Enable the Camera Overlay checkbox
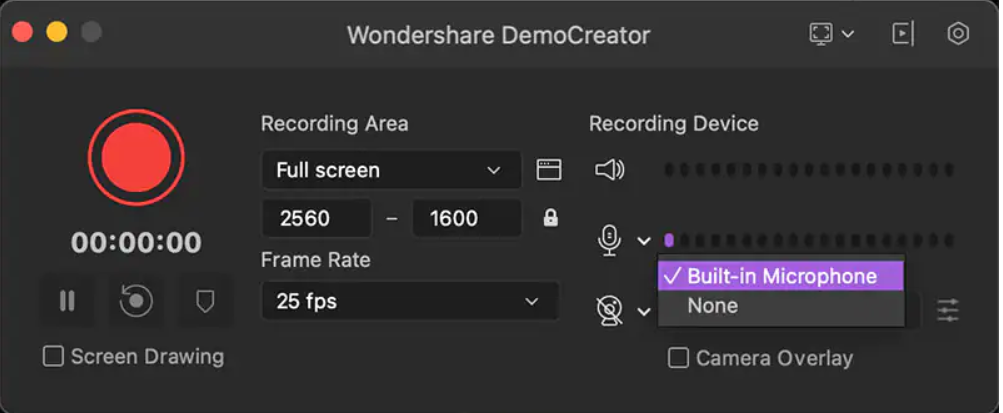Image resolution: width=1003 pixels, height=413 pixels. coord(678,358)
